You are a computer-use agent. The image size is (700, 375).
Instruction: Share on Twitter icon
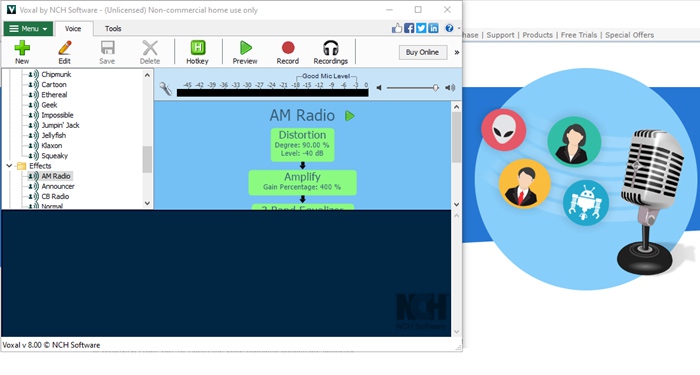pyautogui.click(x=421, y=28)
